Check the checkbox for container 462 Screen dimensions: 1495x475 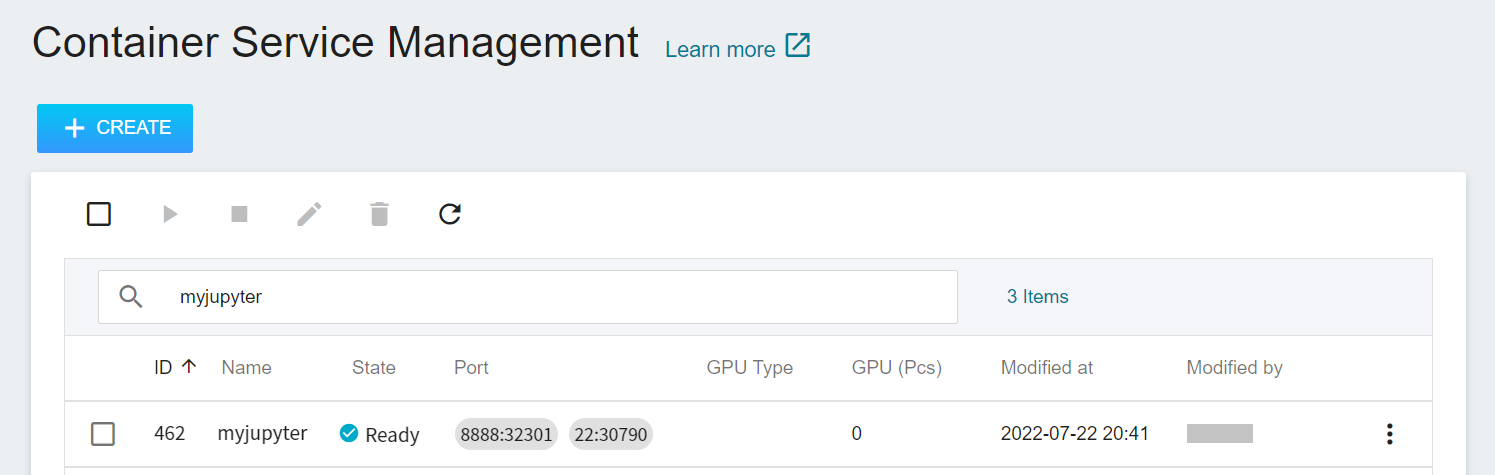pos(103,434)
